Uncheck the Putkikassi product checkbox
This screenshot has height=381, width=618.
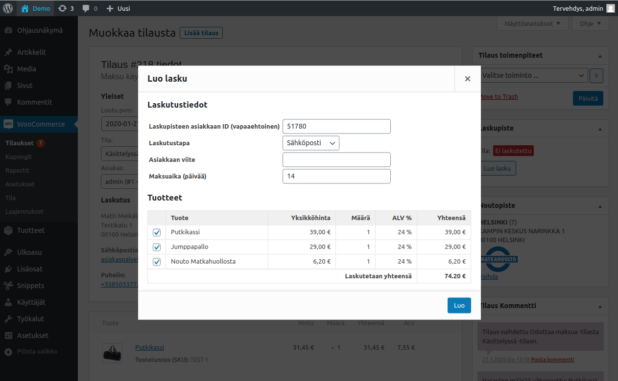pyautogui.click(x=156, y=232)
